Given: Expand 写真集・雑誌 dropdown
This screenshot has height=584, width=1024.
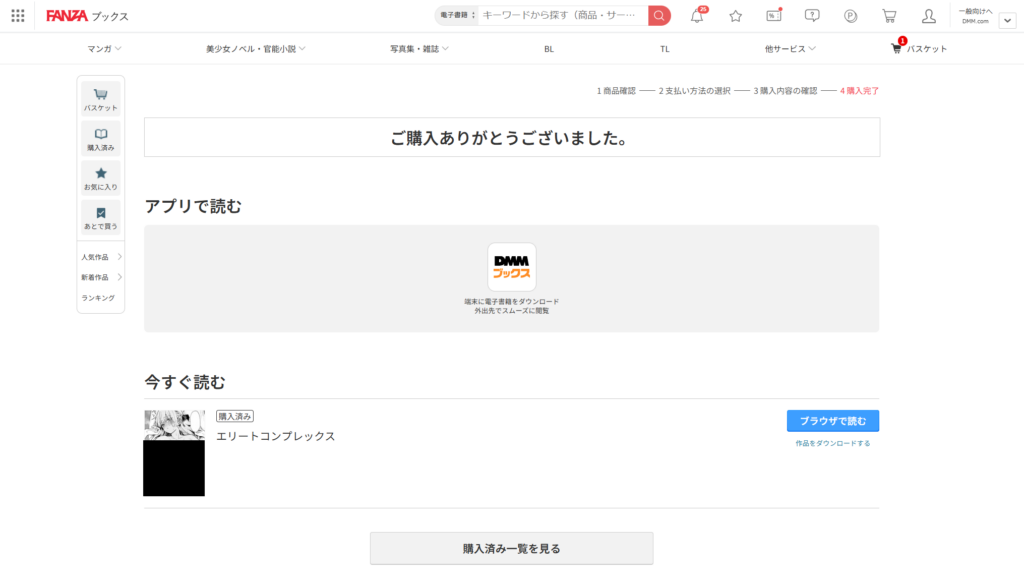Looking at the screenshot, I should [x=419, y=49].
